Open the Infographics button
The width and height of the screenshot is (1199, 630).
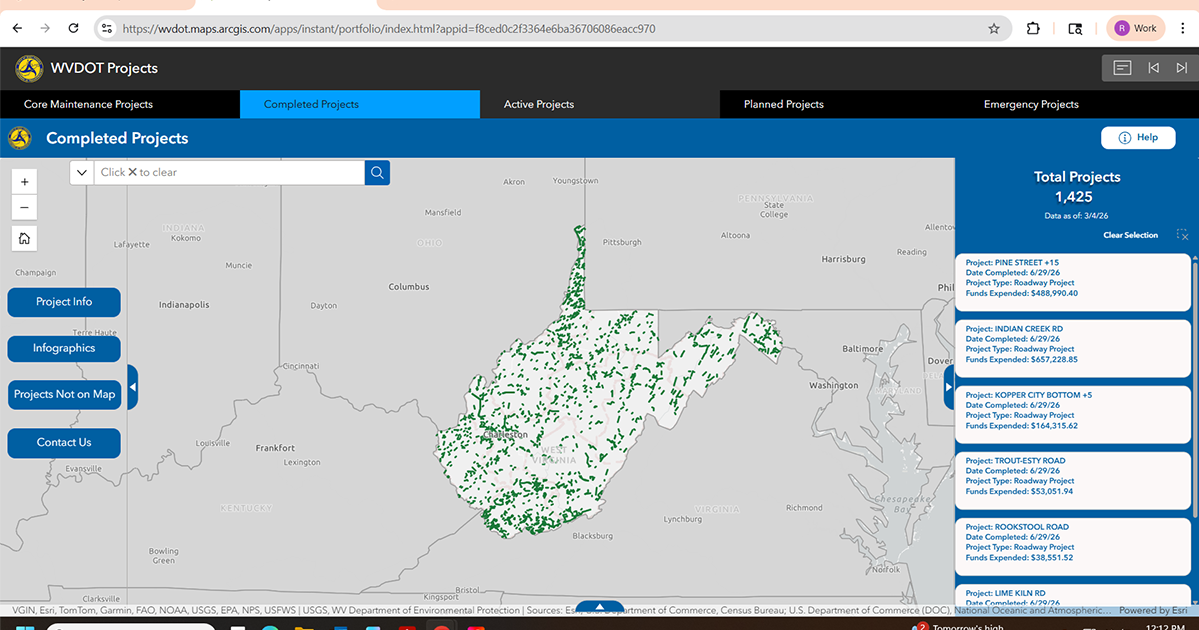(x=64, y=348)
